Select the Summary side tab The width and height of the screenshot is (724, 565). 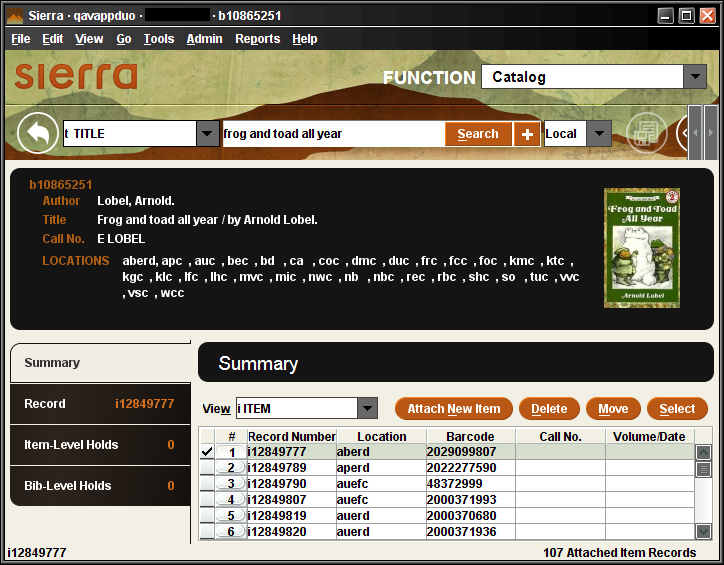[x=100, y=363]
